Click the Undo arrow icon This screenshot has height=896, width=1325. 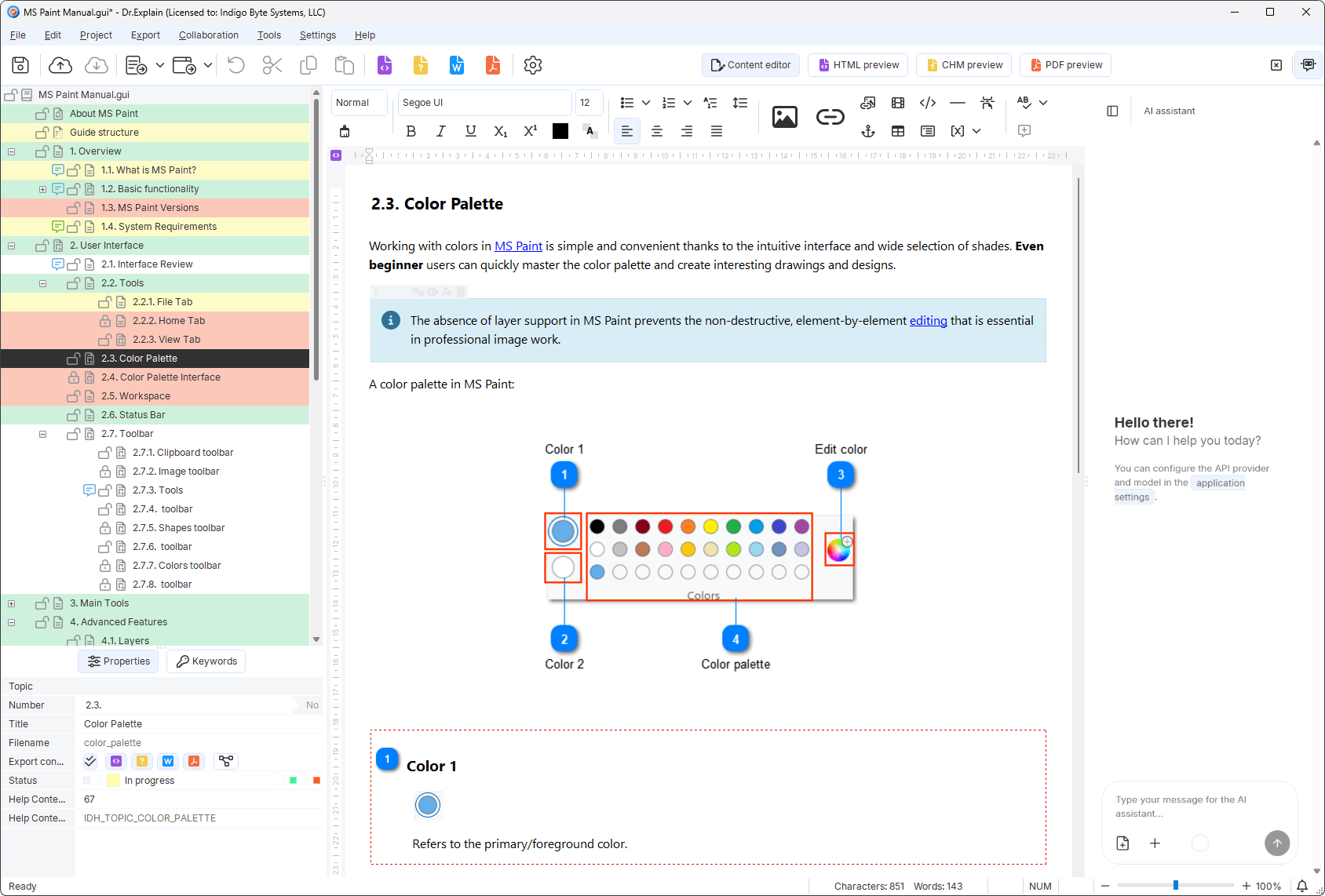click(236, 65)
